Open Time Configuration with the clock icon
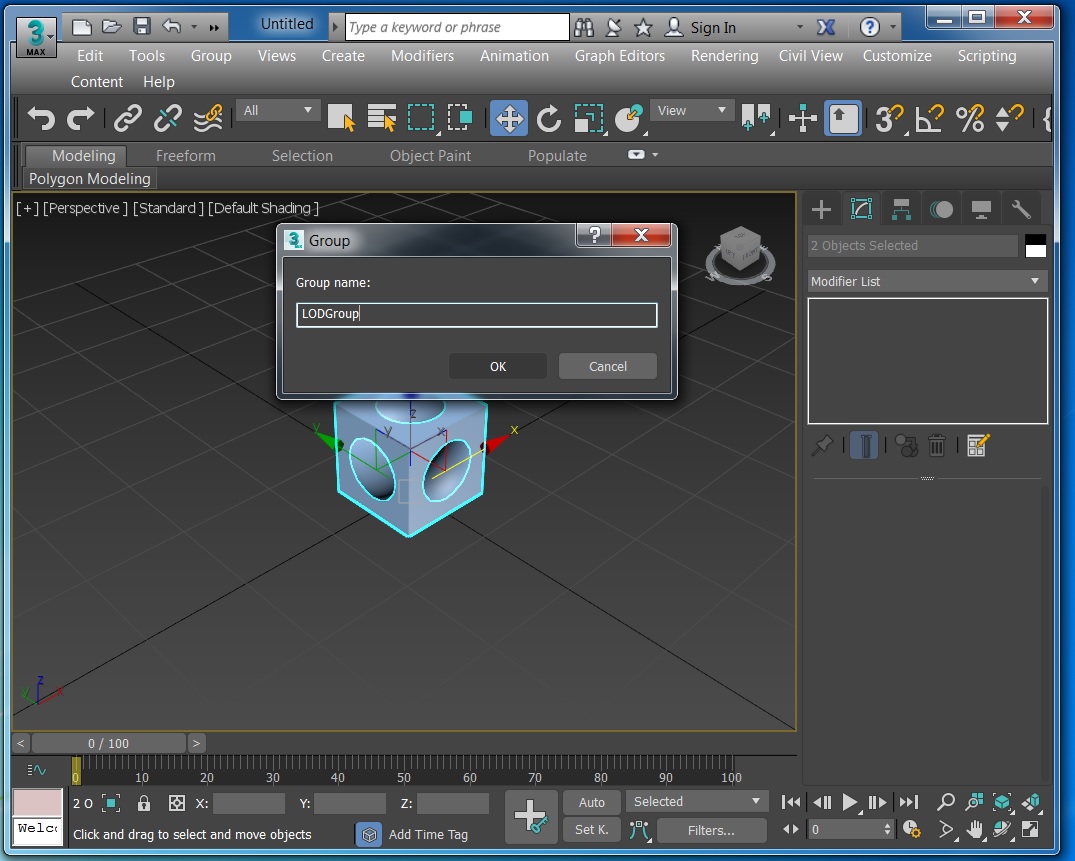Image resolution: width=1075 pixels, height=861 pixels. (911, 829)
